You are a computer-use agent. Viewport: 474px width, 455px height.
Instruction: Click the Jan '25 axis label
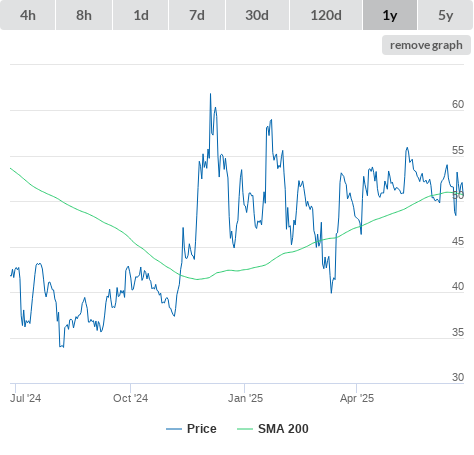point(245,398)
